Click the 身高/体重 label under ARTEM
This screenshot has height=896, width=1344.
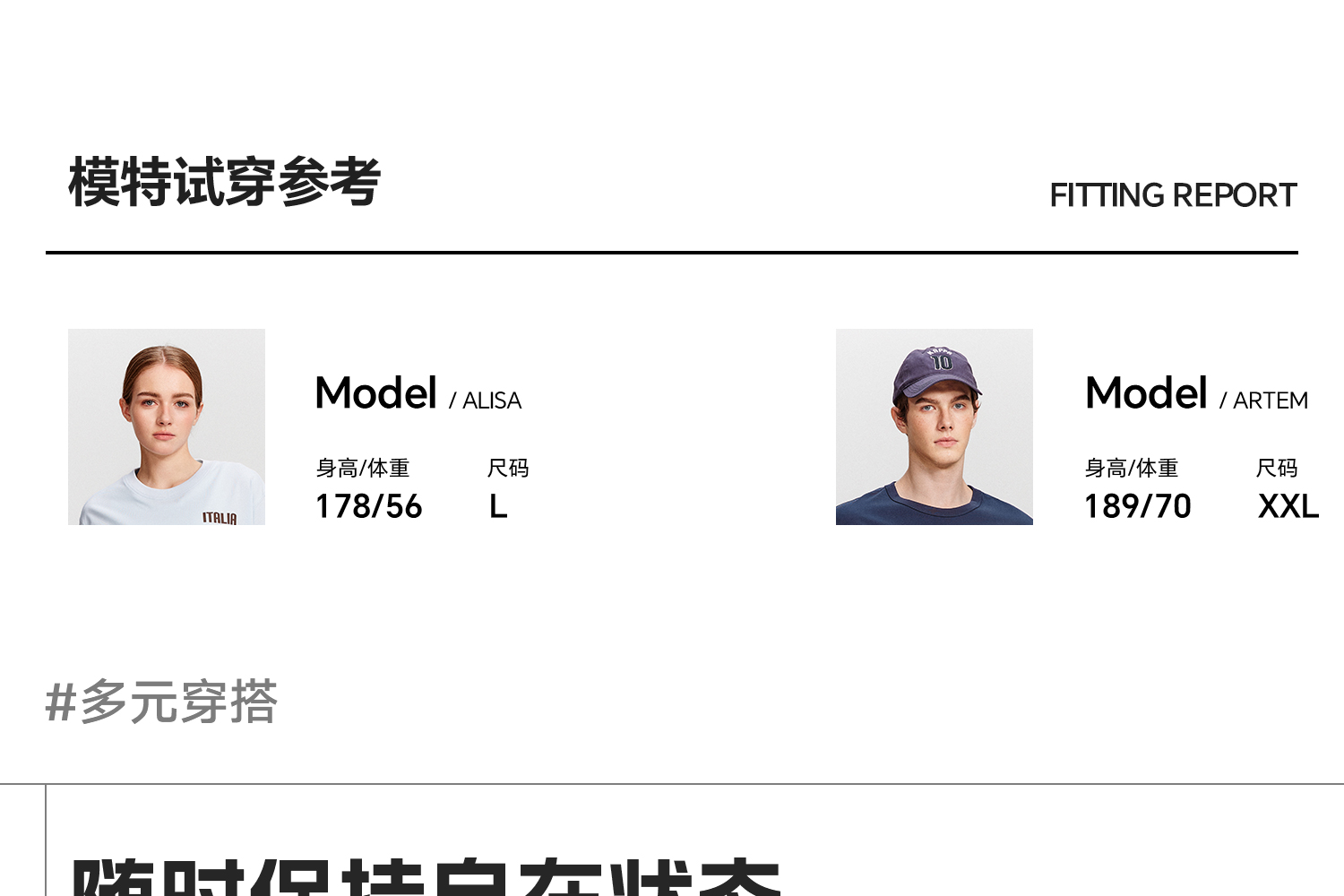point(1131,468)
